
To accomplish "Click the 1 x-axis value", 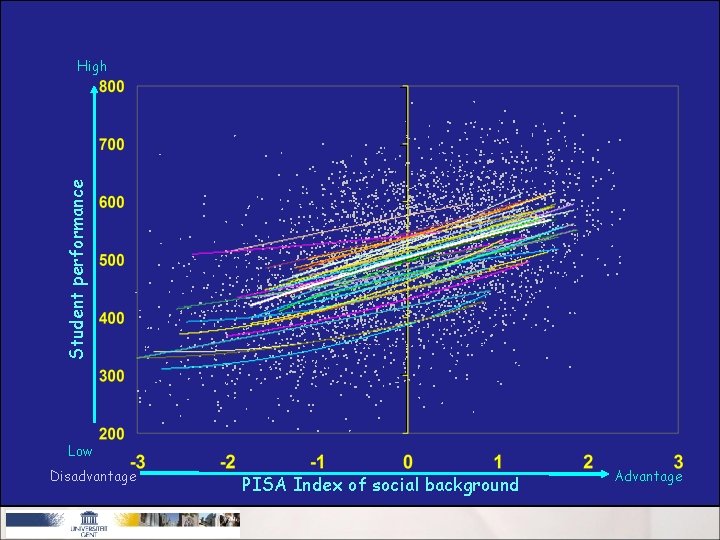I will 498,462.
